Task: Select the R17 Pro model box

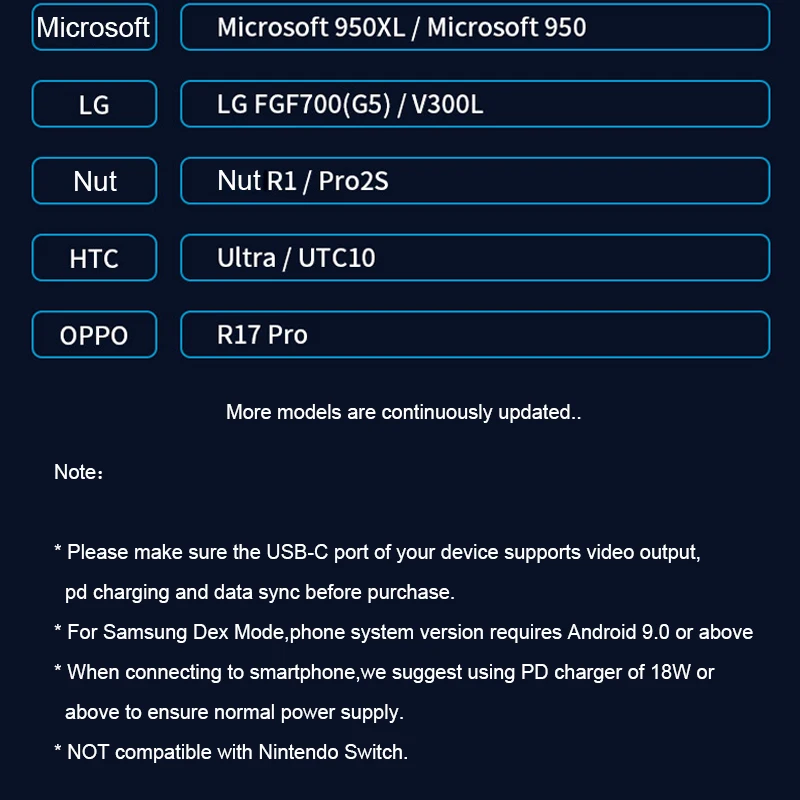Action: (x=474, y=335)
